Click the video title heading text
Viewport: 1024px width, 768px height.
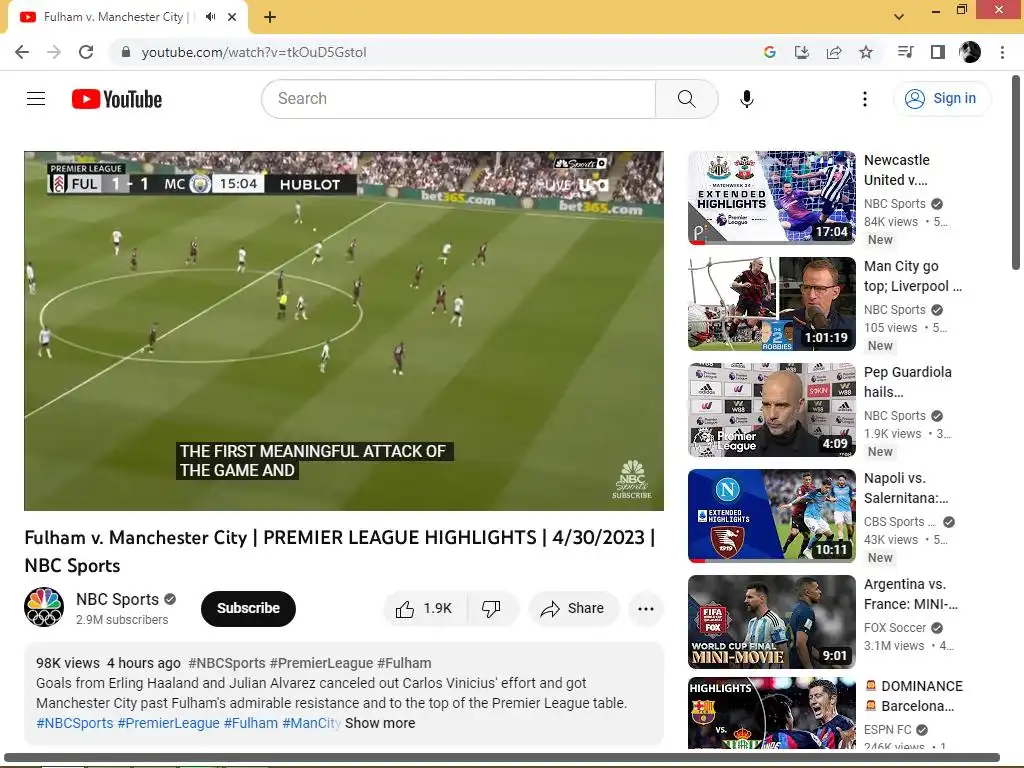[340, 551]
